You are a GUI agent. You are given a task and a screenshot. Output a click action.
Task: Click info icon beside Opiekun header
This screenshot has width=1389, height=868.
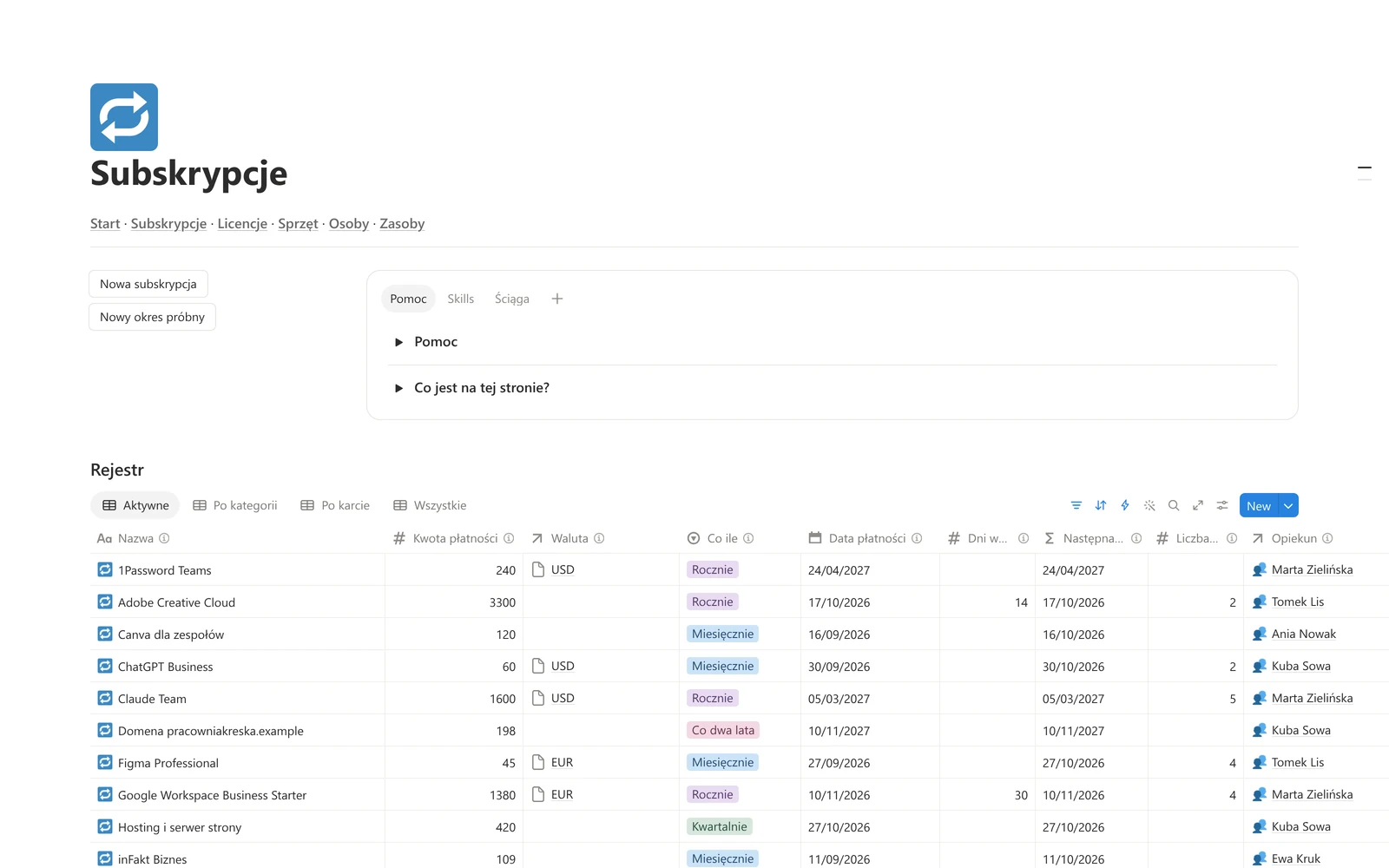pos(1327,538)
